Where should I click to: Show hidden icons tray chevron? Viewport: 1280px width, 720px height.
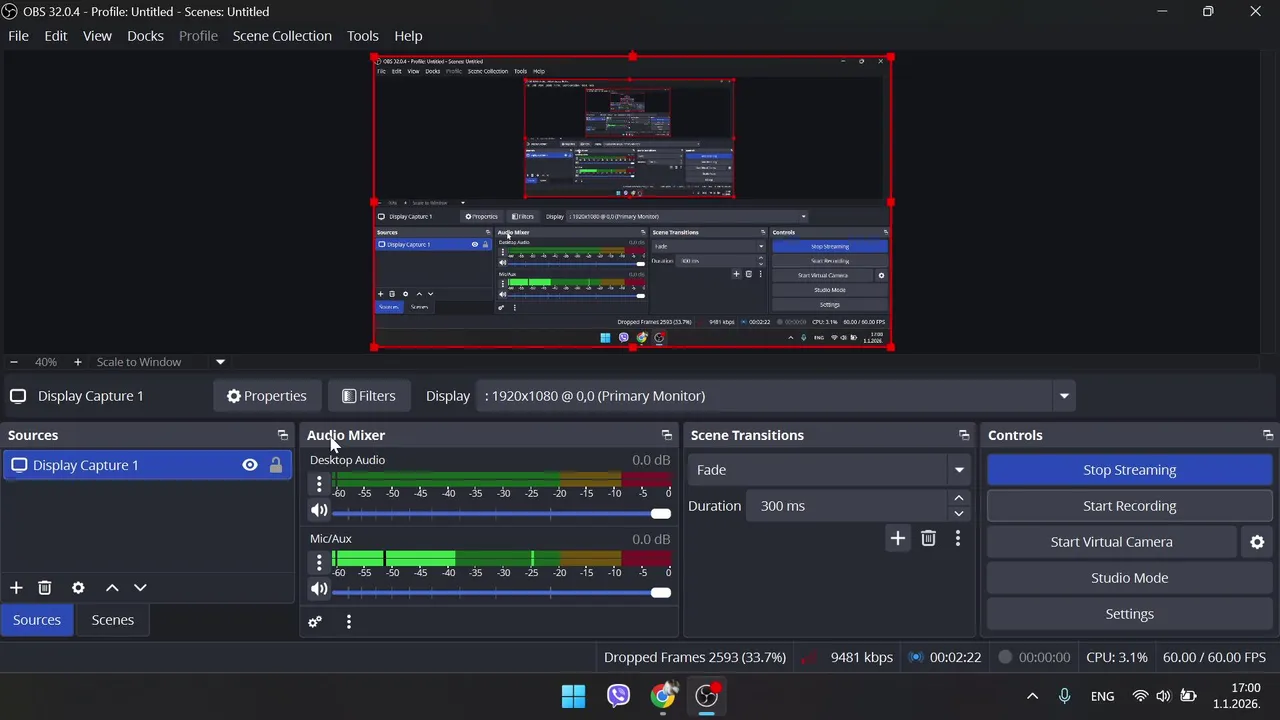[x=1032, y=696]
